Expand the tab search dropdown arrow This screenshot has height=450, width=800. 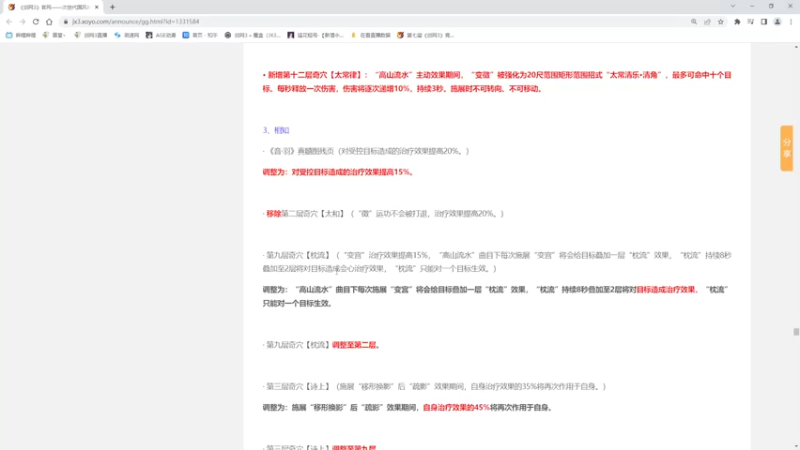point(733,6)
